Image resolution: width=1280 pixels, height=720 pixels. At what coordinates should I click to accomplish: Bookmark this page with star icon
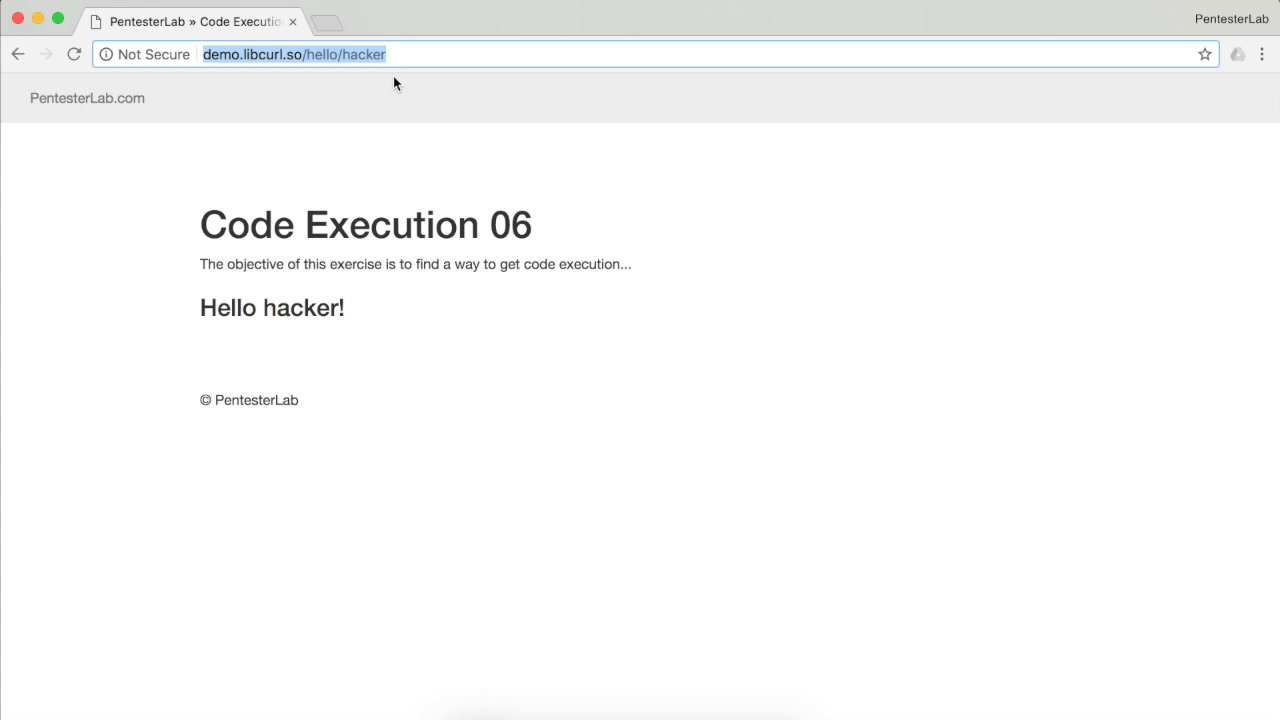pos(1204,54)
